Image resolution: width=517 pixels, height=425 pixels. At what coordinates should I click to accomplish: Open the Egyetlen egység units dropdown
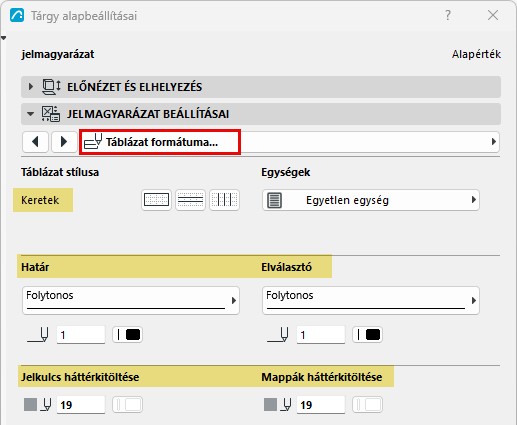(371, 200)
